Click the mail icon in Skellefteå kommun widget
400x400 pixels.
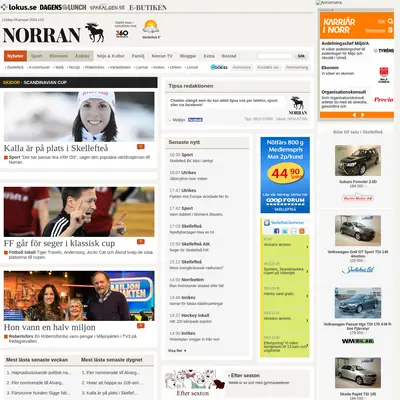293,231
